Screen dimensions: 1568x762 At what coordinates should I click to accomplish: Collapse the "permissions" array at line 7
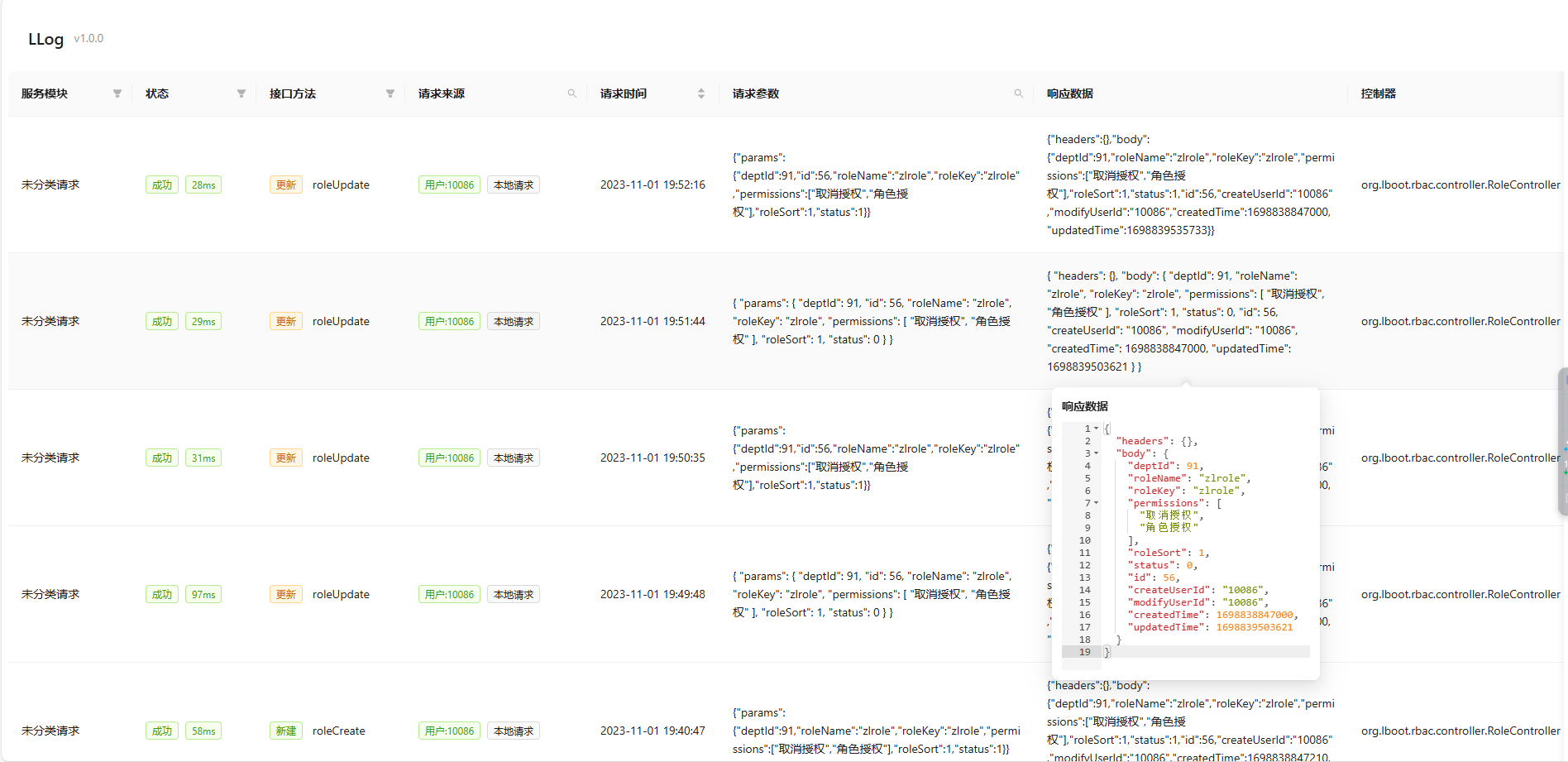[x=1097, y=503]
